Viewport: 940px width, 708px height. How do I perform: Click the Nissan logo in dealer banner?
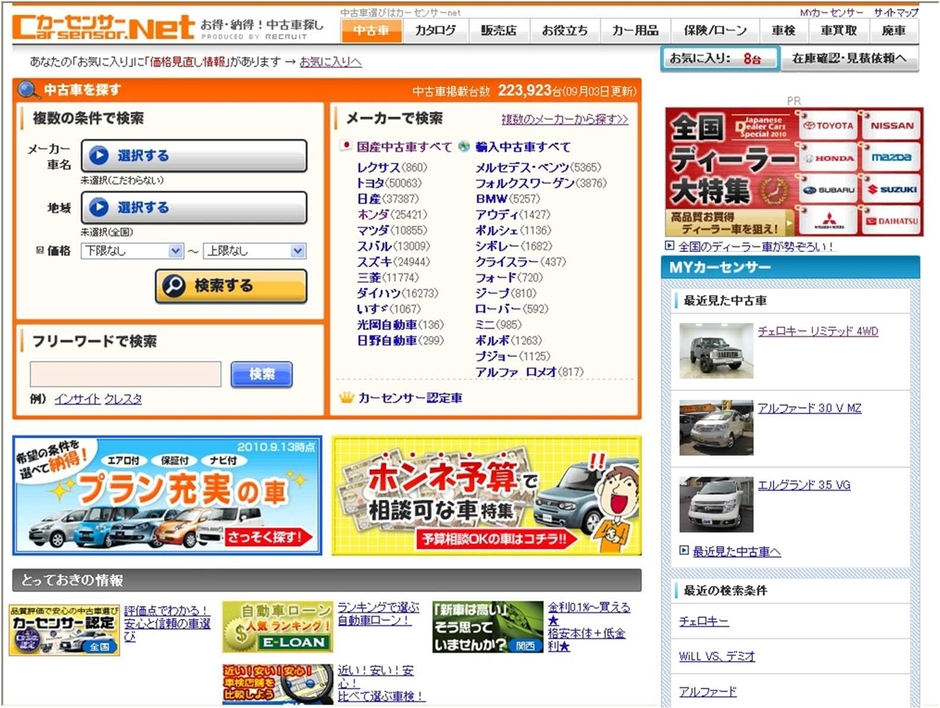(892, 126)
